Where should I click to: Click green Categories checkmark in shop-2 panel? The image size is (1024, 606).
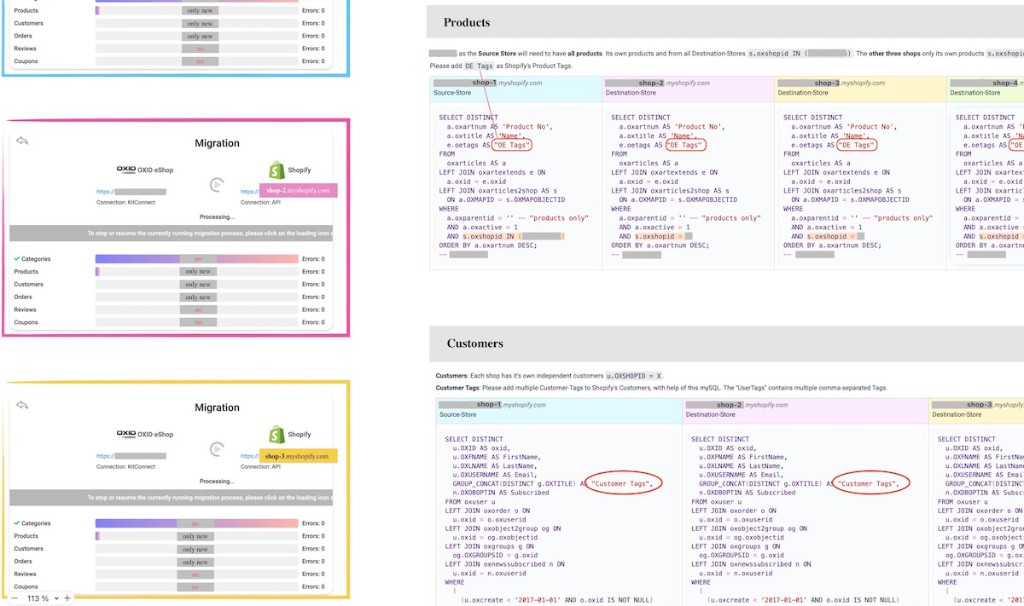[x=17, y=259]
